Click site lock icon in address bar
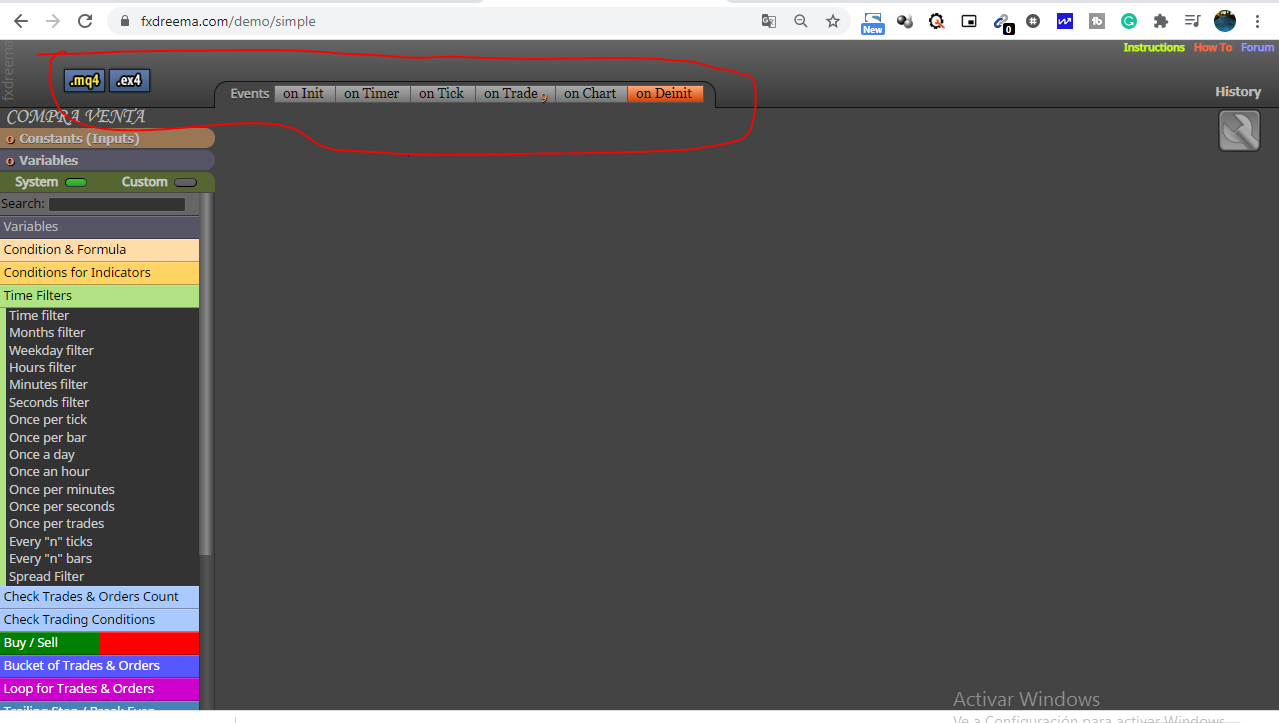 click(x=125, y=21)
